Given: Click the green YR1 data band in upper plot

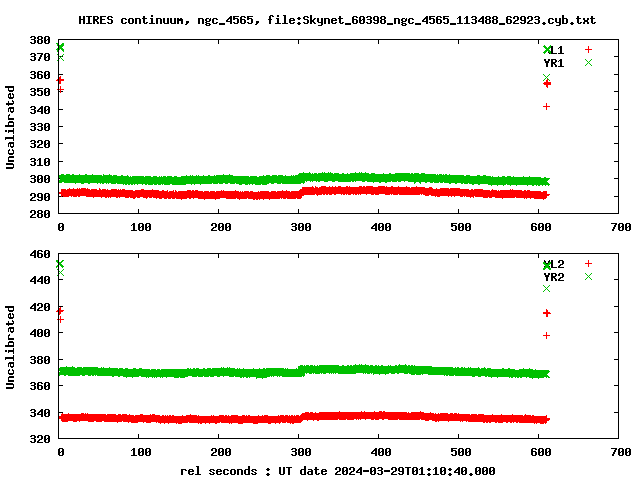Looking at the screenshot, I should [x=304, y=178].
